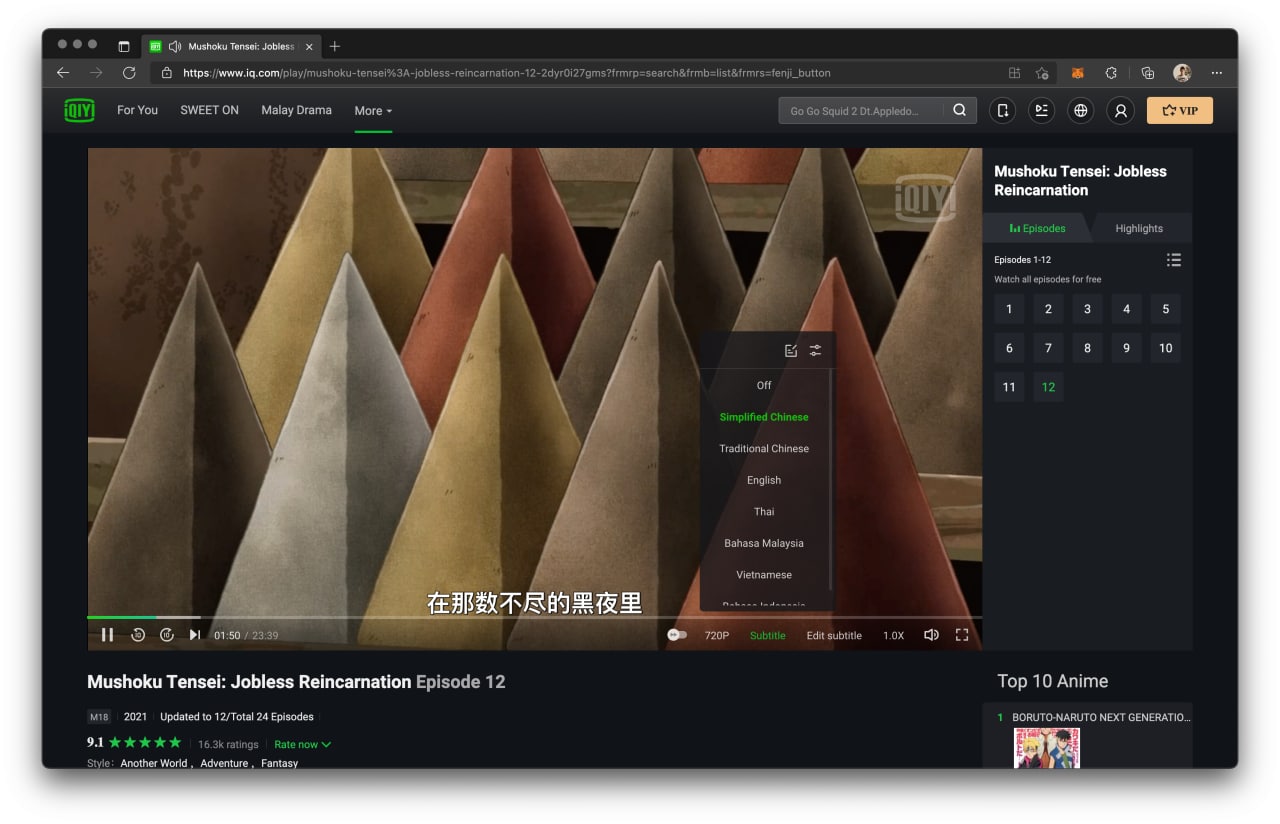Screen dimensions: 1280x824
Task: Open the browser profile avatar
Action: [1182, 73]
